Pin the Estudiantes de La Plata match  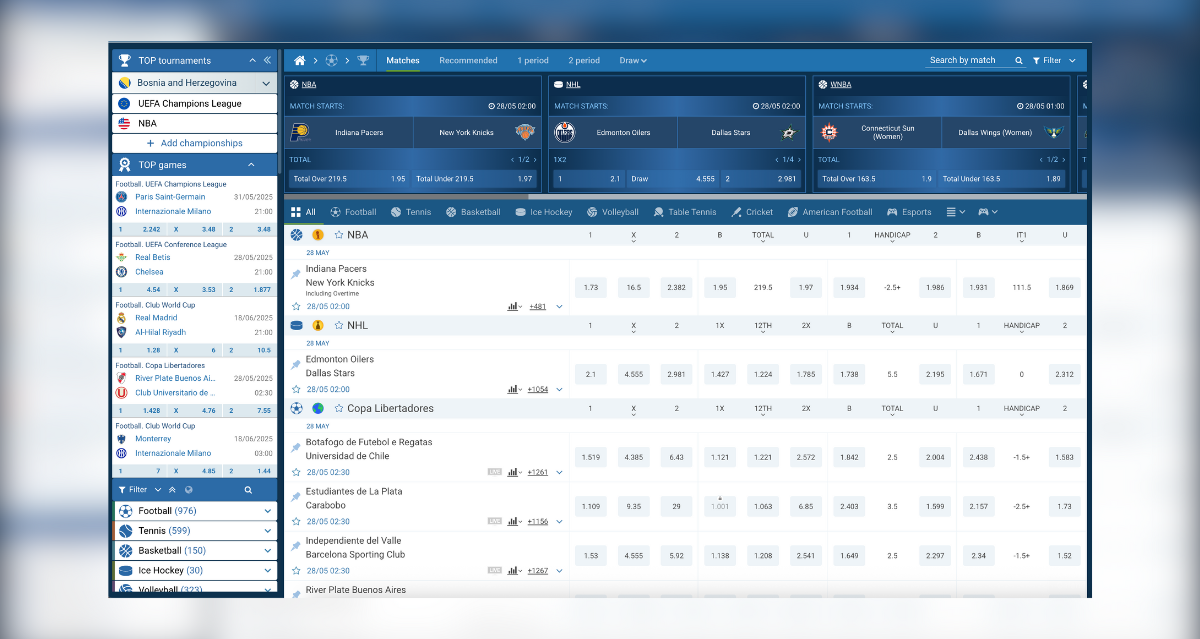click(296, 497)
